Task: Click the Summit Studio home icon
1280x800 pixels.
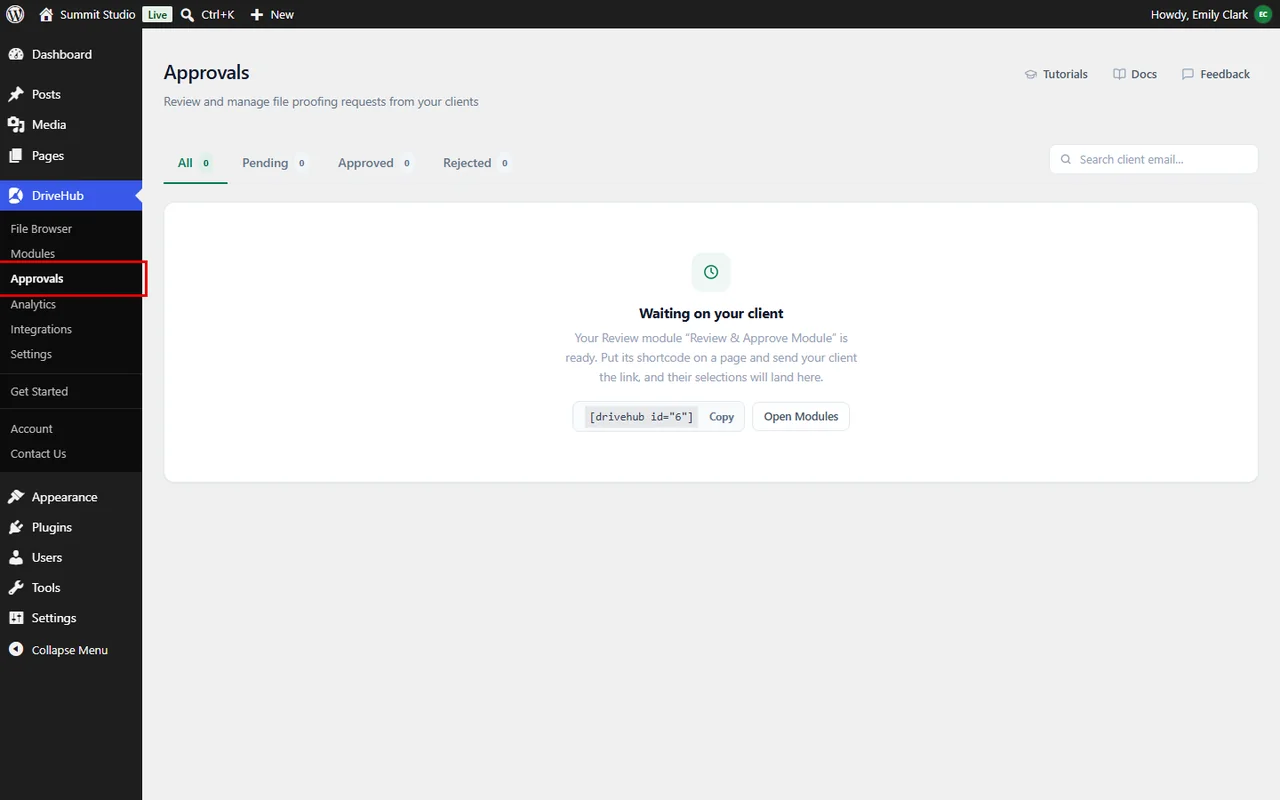Action: point(46,15)
